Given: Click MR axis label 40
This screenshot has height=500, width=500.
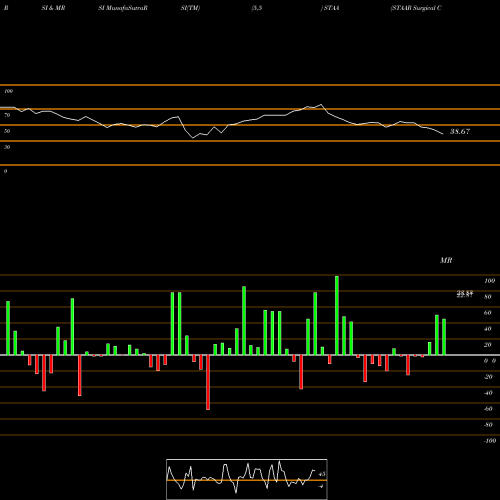Looking at the screenshot, I should pyautogui.click(x=488, y=329).
